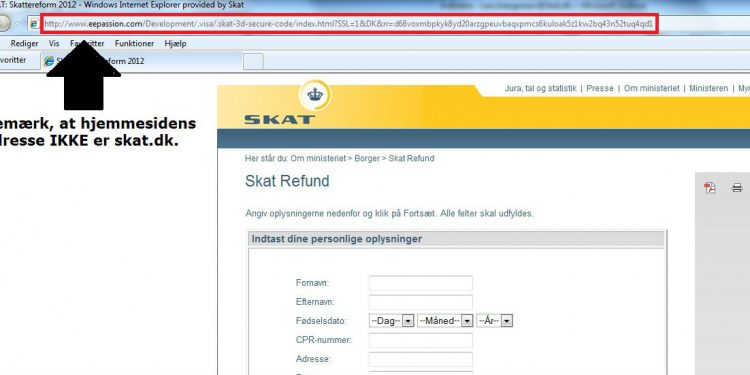
Task: Select the Skattereform 2012 browser tab
Action: click(x=141, y=61)
